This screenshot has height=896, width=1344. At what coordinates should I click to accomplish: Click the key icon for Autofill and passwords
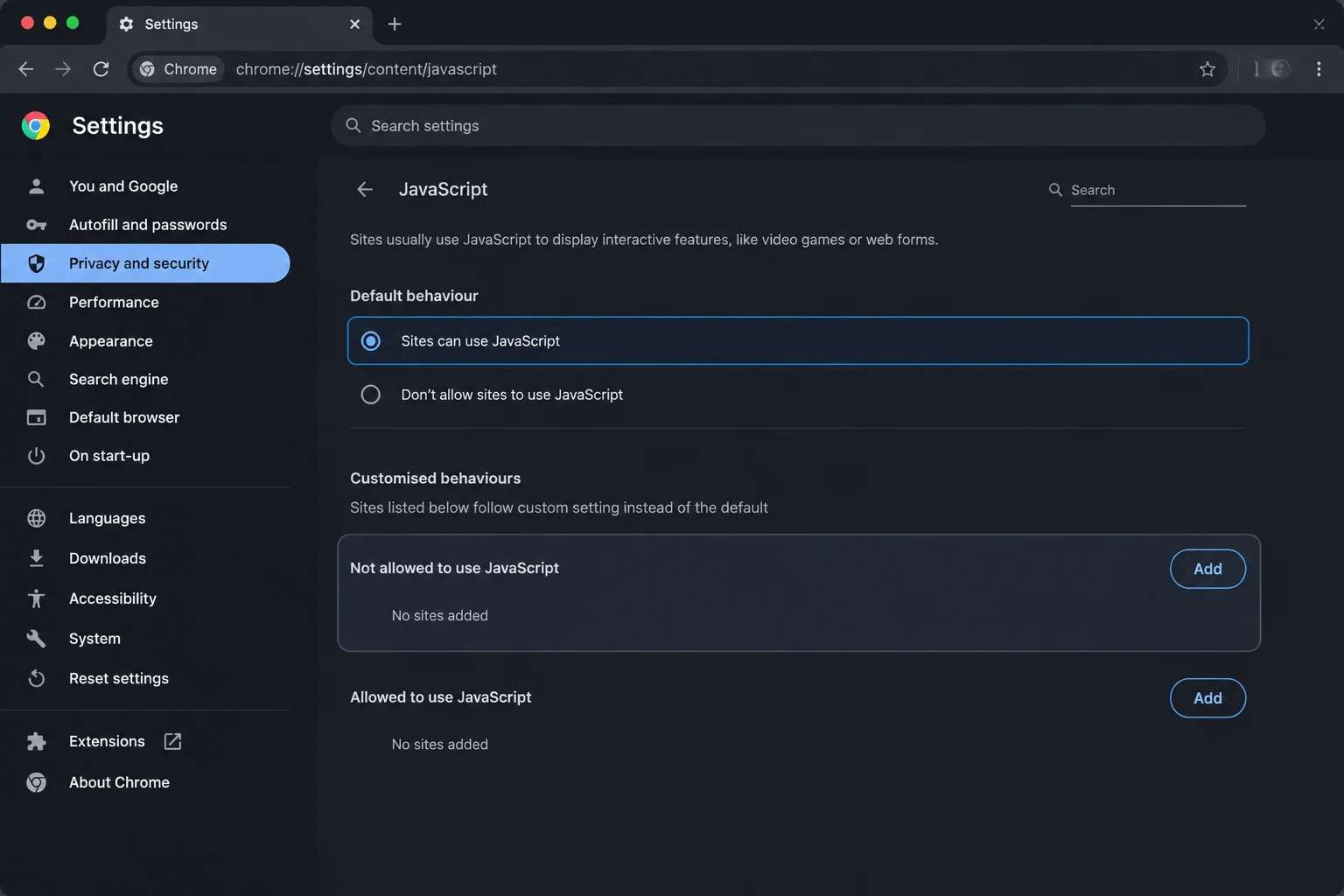pos(37,225)
